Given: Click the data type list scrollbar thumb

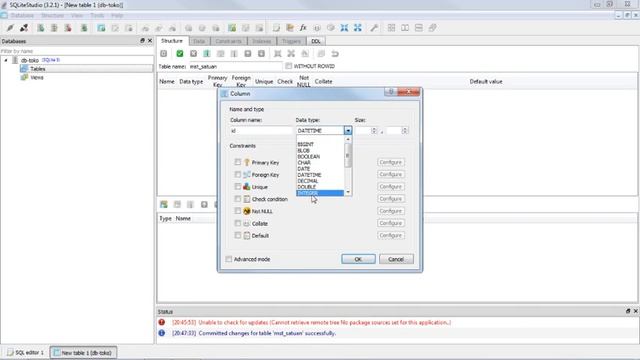Looking at the screenshot, I should [x=348, y=155].
